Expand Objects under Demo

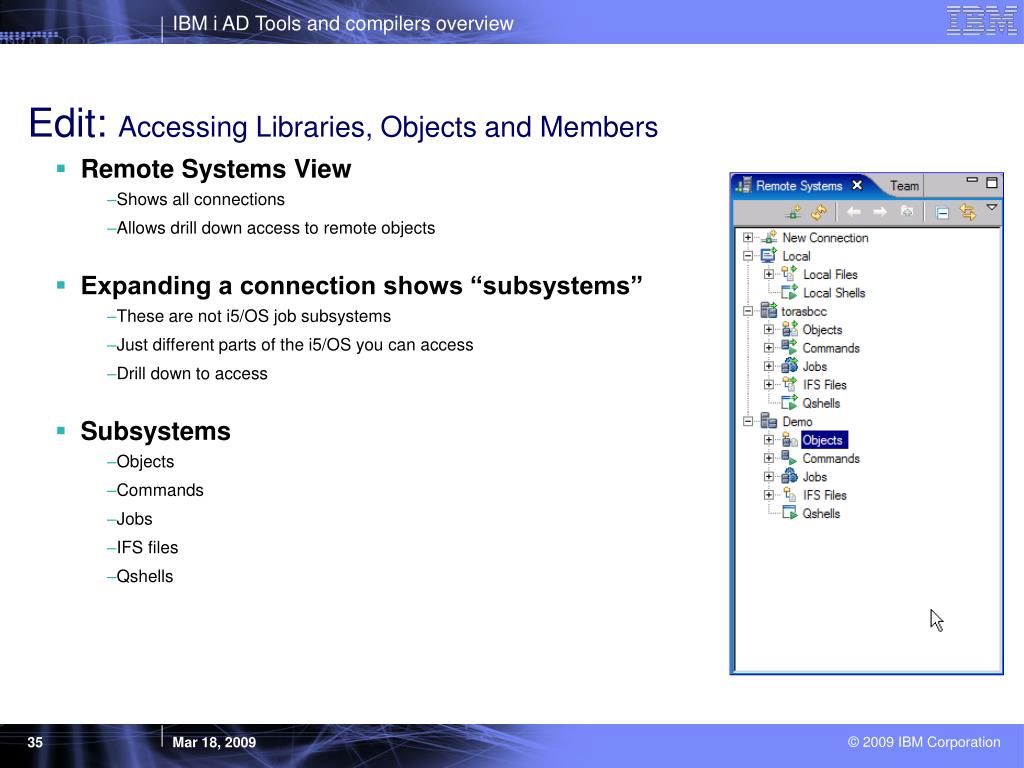tap(769, 440)
